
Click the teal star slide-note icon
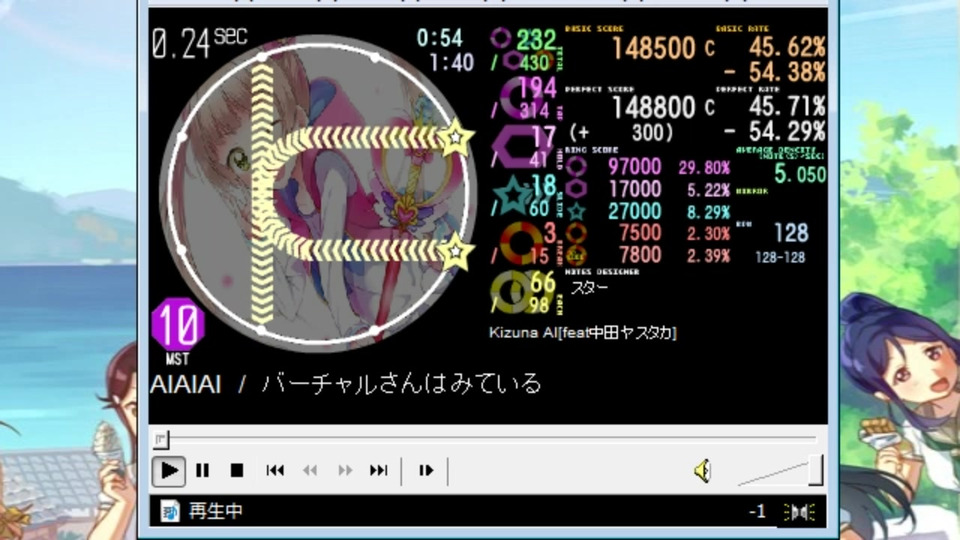click(x=513, y=195)
